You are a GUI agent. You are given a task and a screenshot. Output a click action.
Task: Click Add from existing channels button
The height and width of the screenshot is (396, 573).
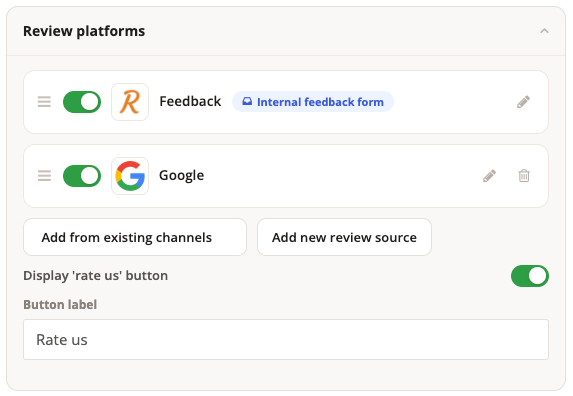click(x=135, y=237)
